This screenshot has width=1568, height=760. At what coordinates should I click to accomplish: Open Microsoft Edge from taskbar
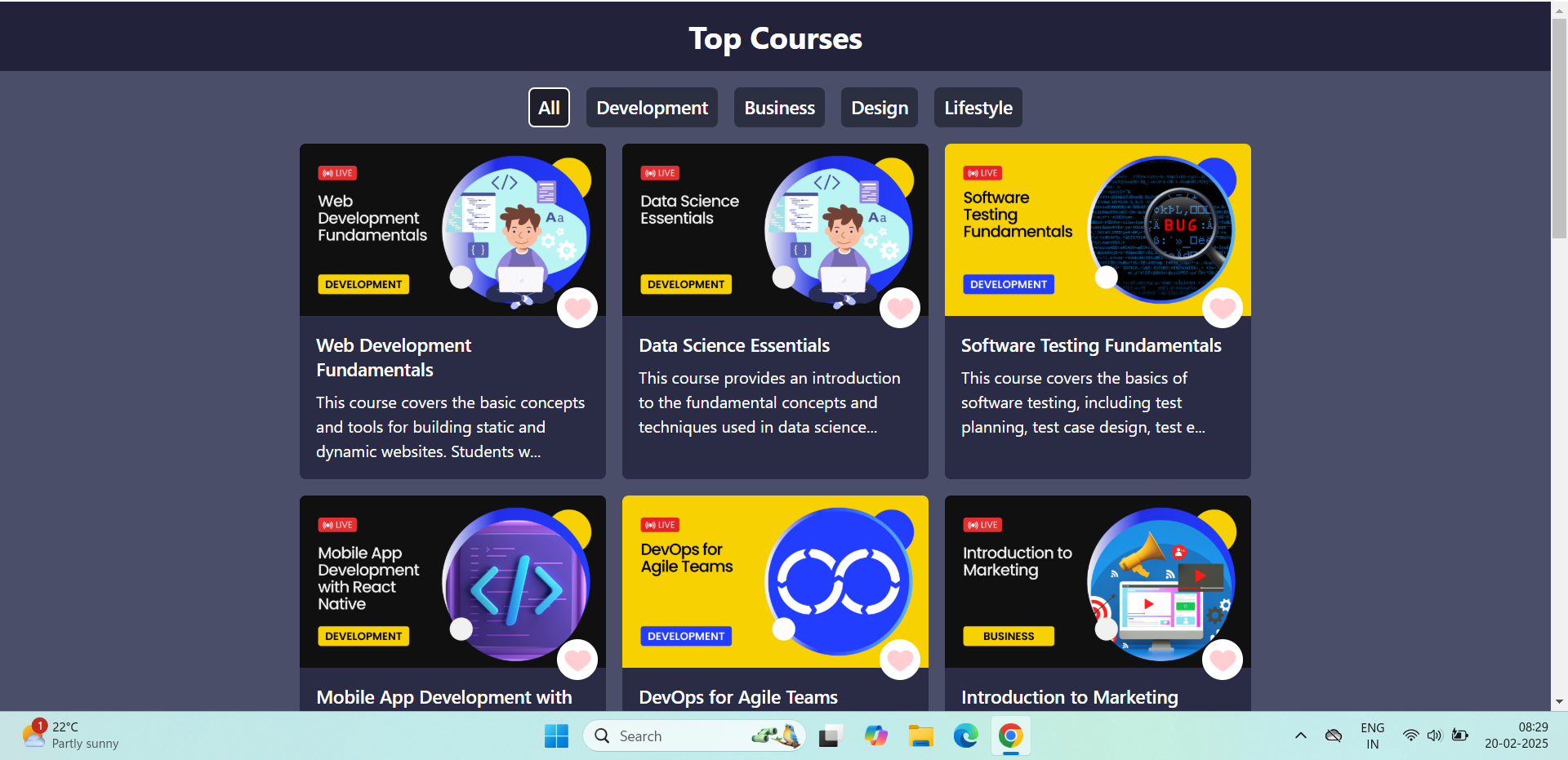[965, 736]
